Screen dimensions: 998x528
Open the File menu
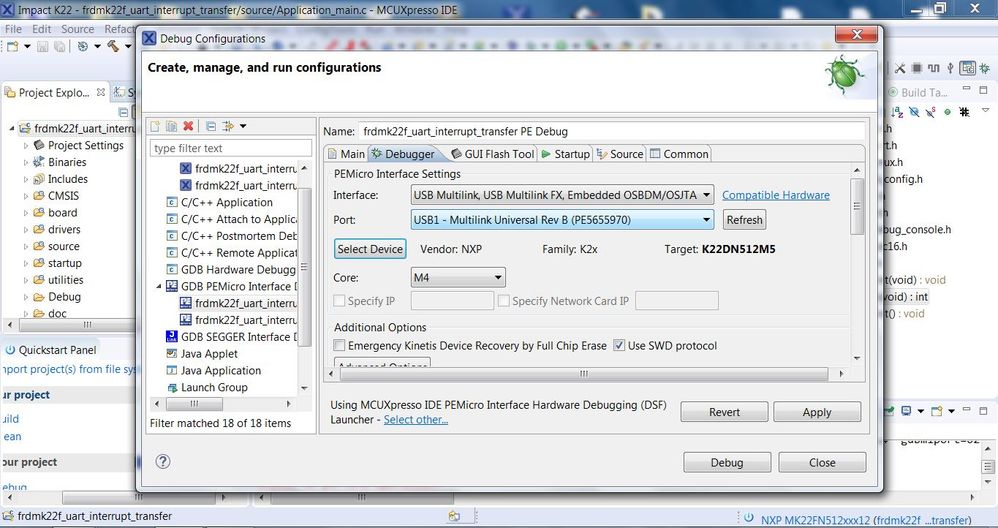(x=13, y=29)
